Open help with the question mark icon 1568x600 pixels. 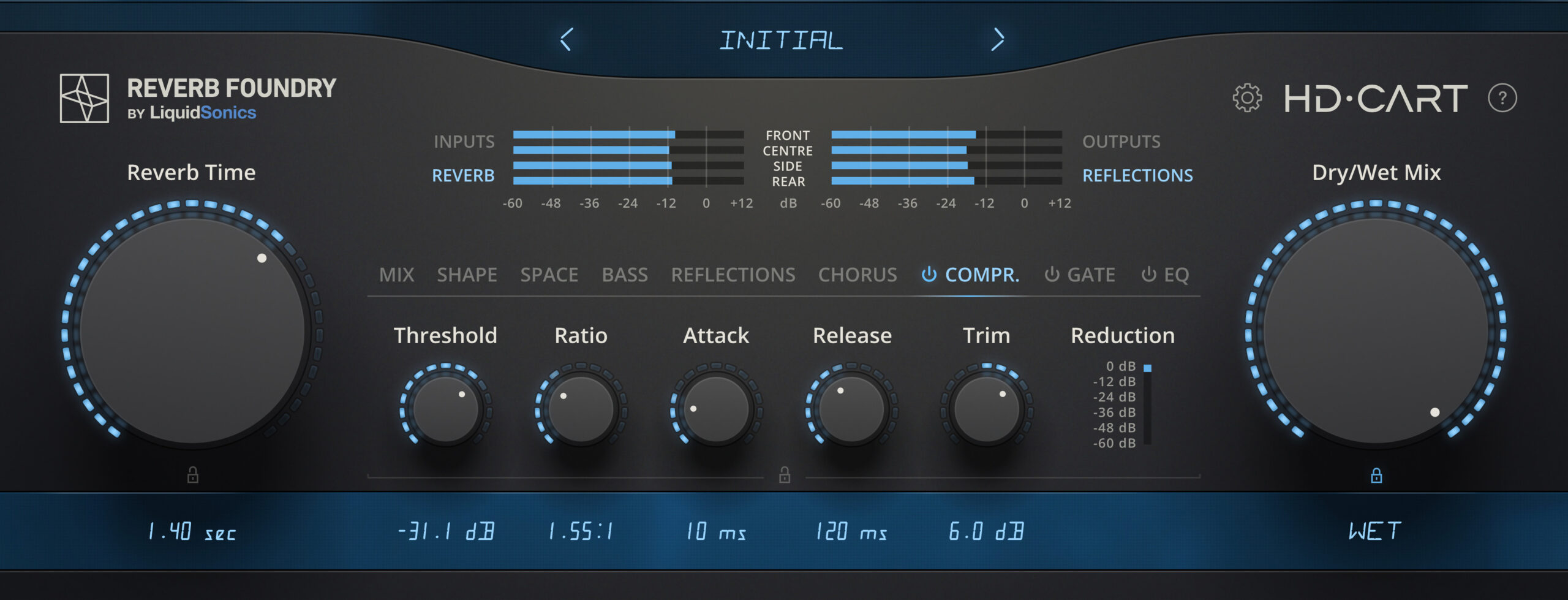coord(1502,98)
